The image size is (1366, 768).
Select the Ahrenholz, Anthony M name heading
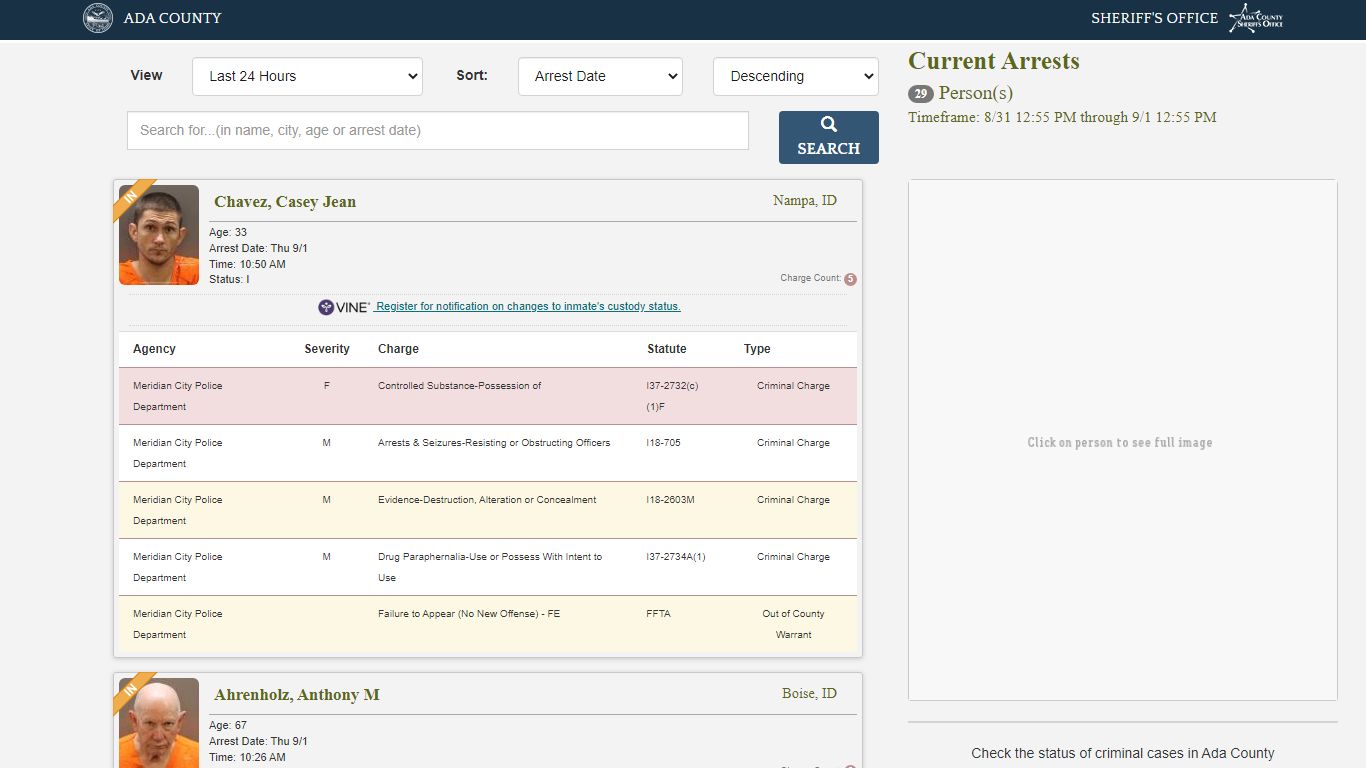297,694
